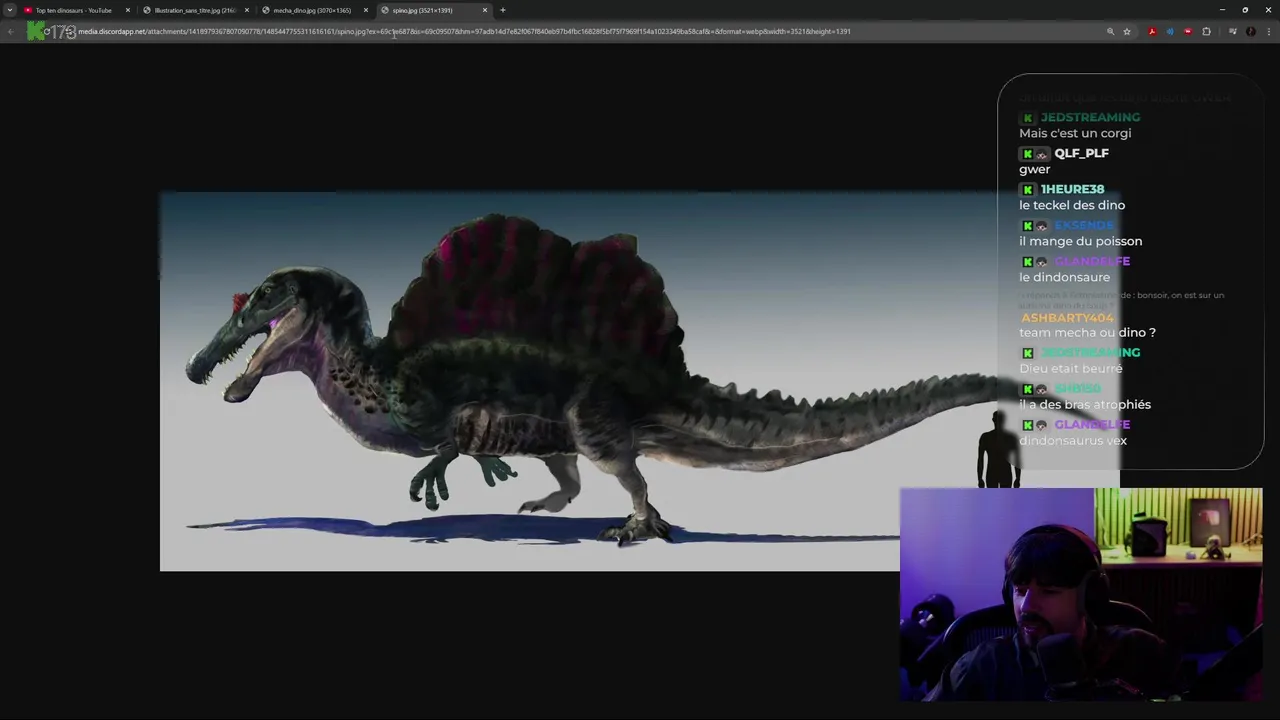Open the browser profile avatar
The height and width of the screenshot is (720, 1280).
pos(1250,31)
